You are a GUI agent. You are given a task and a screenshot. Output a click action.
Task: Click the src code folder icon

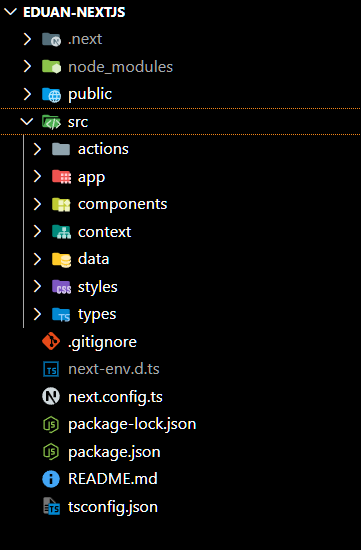pyautogui.click(x=51, y=122)
